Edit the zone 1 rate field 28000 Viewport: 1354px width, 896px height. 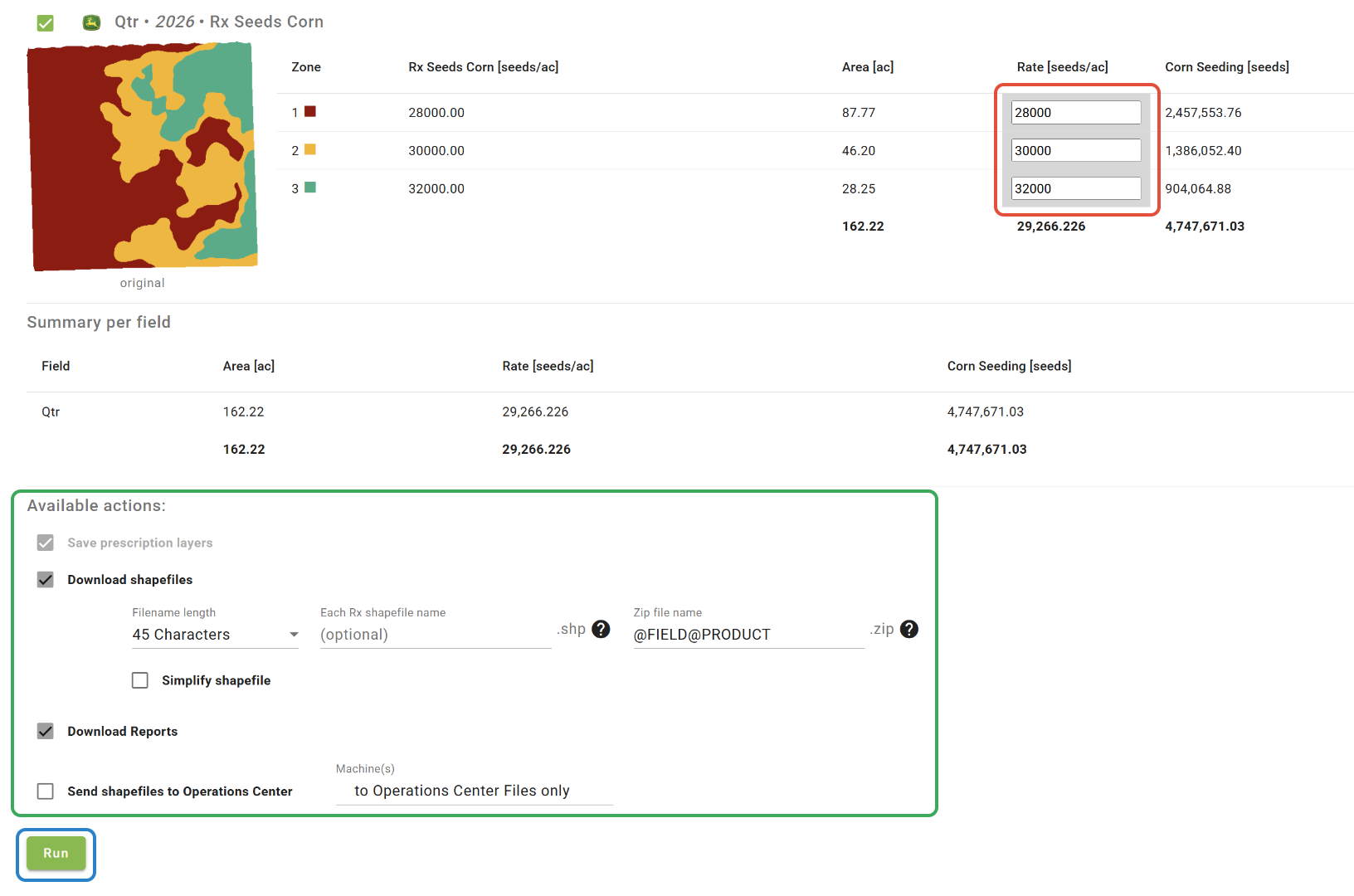[1075, 113]
